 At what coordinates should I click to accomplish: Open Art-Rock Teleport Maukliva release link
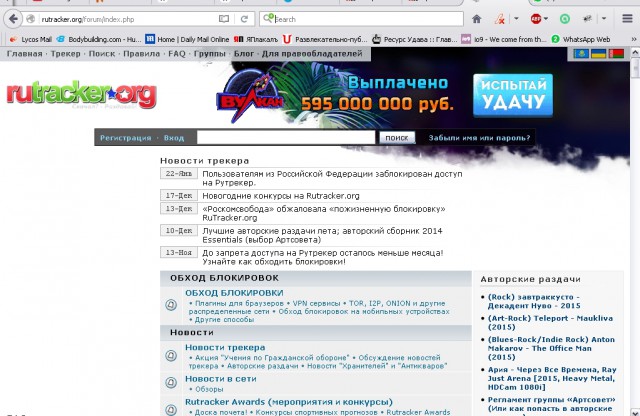[550, 323]
